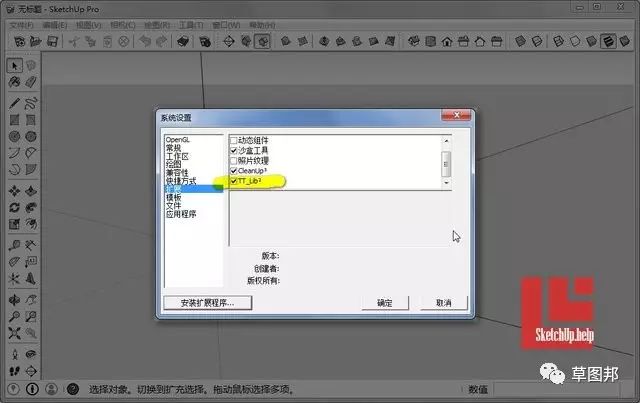Select the Tape Measure tool
Screen dimensions: 640x403
pyautogui.click(x=15, y=245)
